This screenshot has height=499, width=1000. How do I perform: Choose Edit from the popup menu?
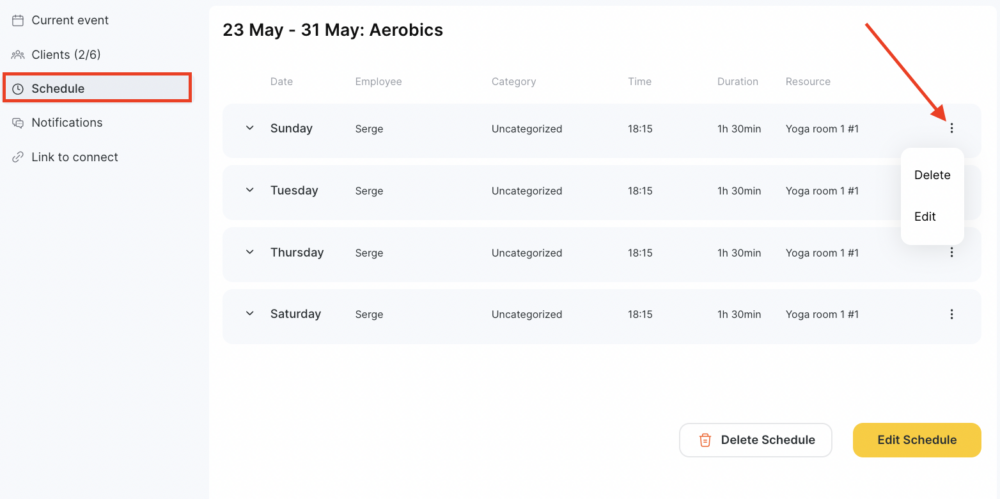click(x=925, y=216)
